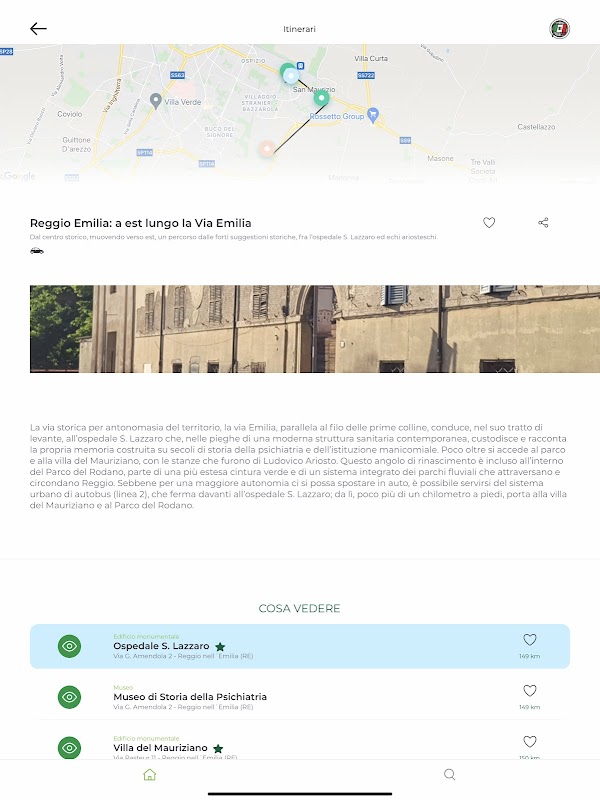Toggle eye icon for Ospedale S. Lazzaro
Screen dimensions: 600x800
(69, 646)
